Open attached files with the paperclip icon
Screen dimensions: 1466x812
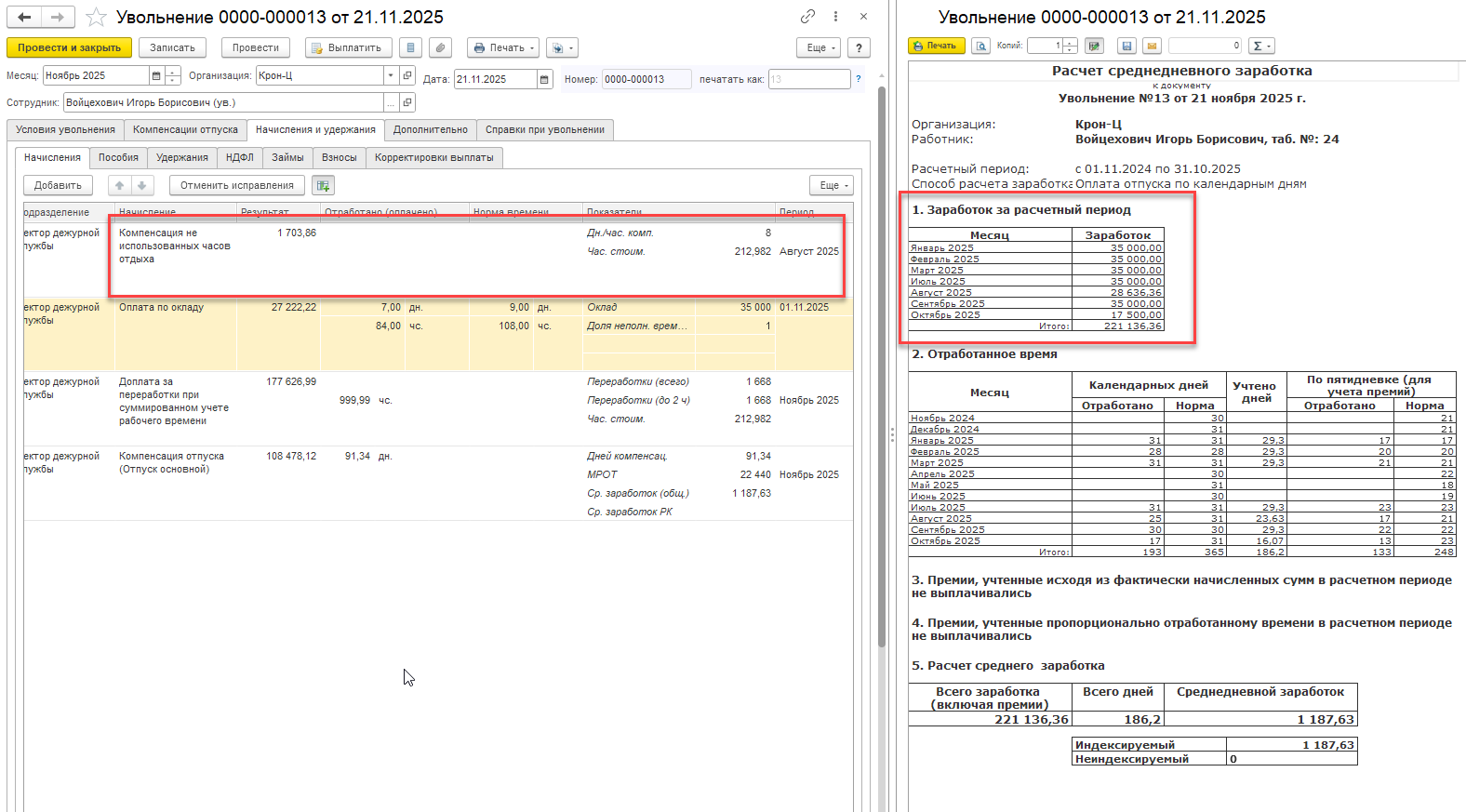coord(441,47)
